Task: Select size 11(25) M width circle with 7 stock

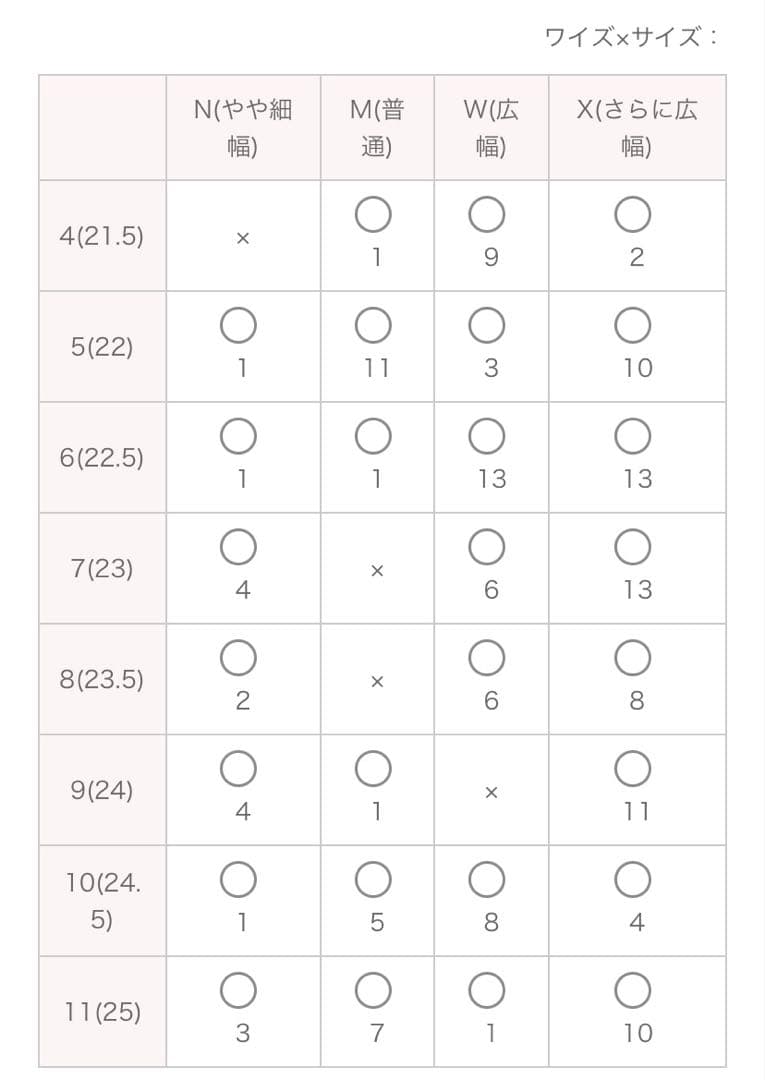Action: point(373,991)
